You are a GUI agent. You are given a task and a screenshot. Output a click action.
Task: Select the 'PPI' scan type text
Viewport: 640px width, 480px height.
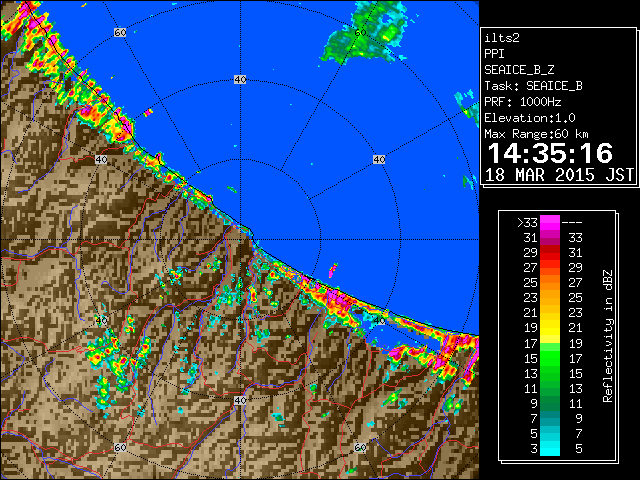coord(494,54)
